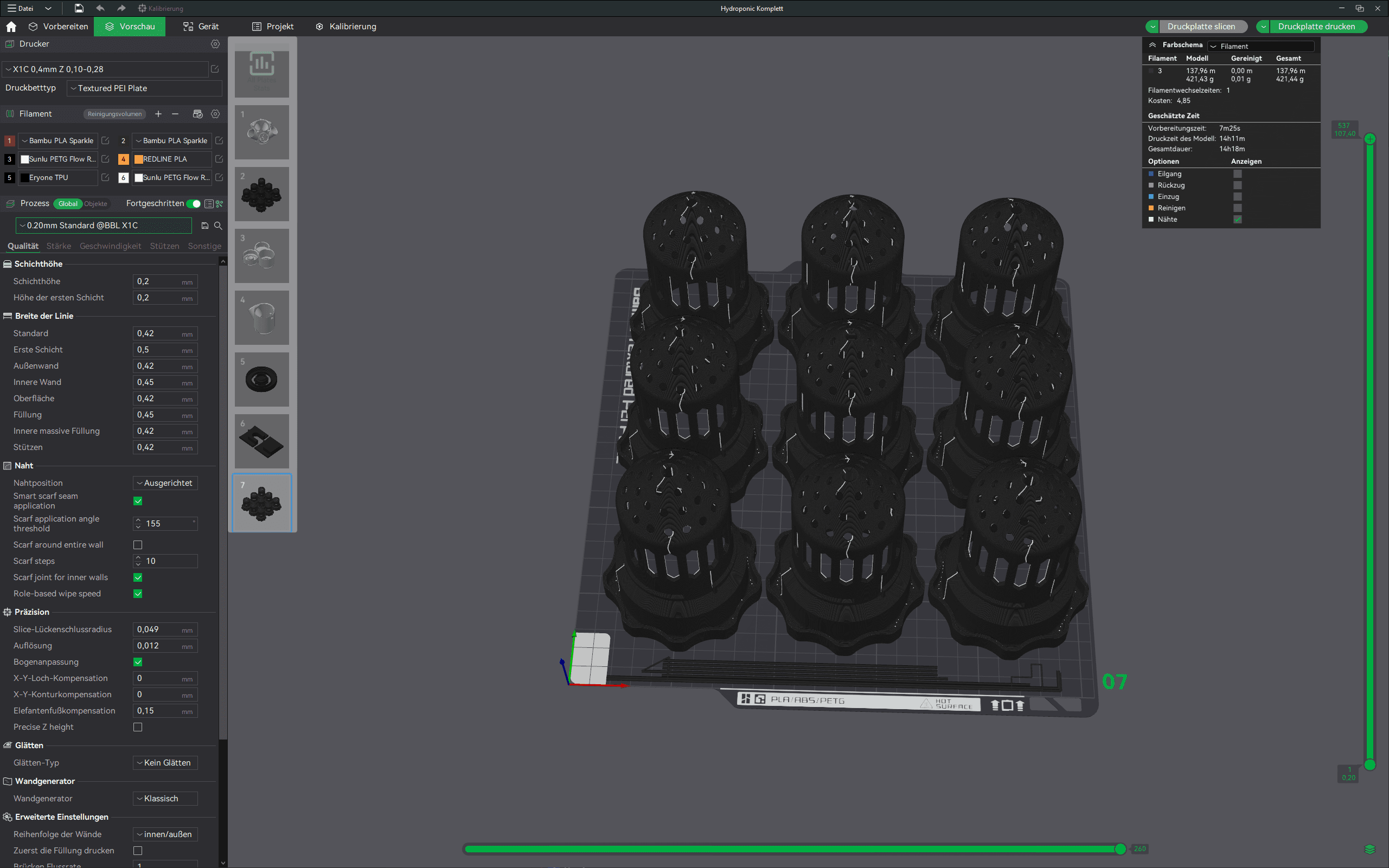This screenshot has width=1389, height=868.
Task: Enable Precise Z height checkbox
Action: click(138, 728)
